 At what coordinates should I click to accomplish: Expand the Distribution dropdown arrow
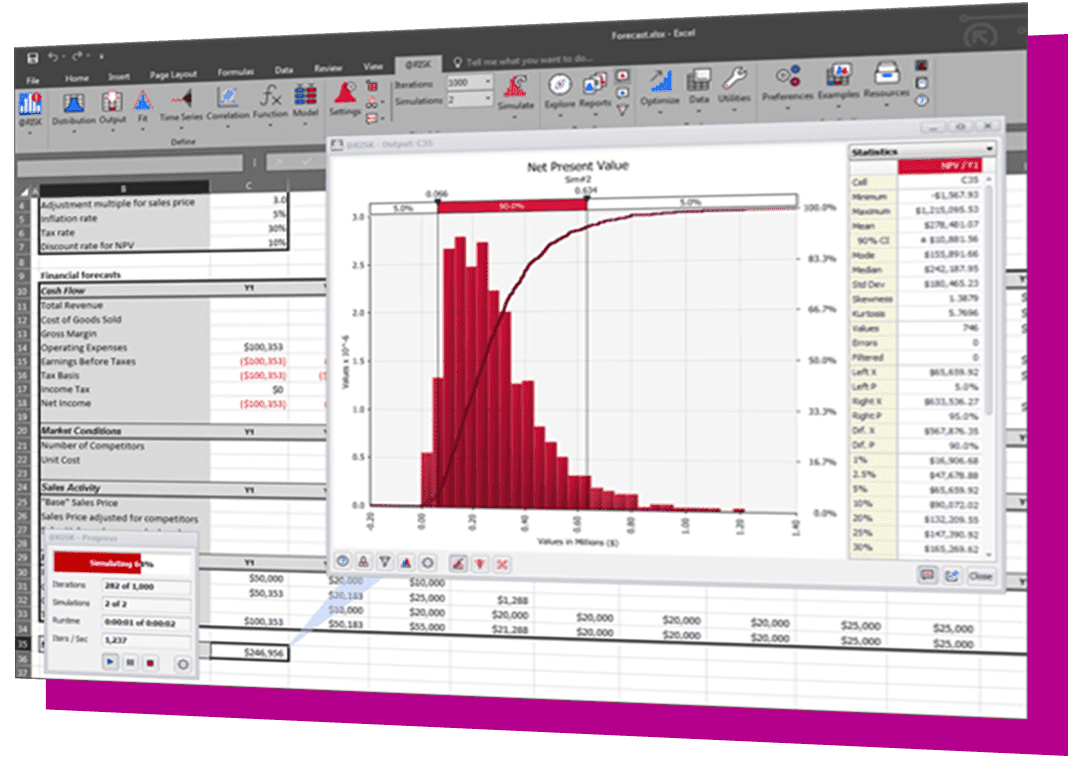point(74,131)
